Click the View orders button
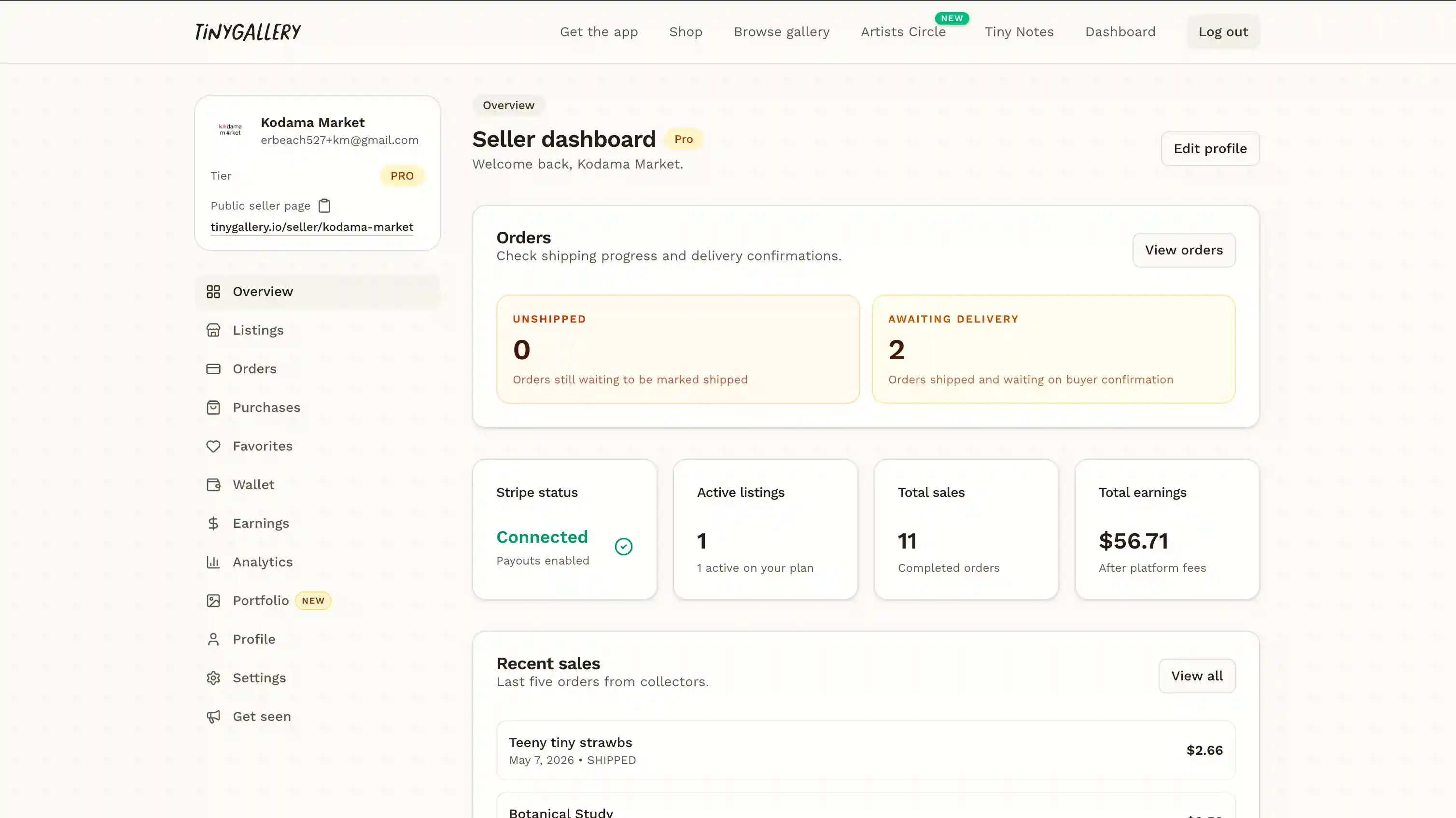Screen dimensions: 1456x818 [1184, 250]
